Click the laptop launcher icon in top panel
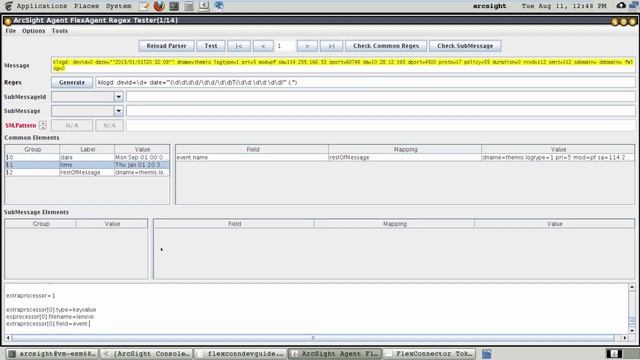 204,6
